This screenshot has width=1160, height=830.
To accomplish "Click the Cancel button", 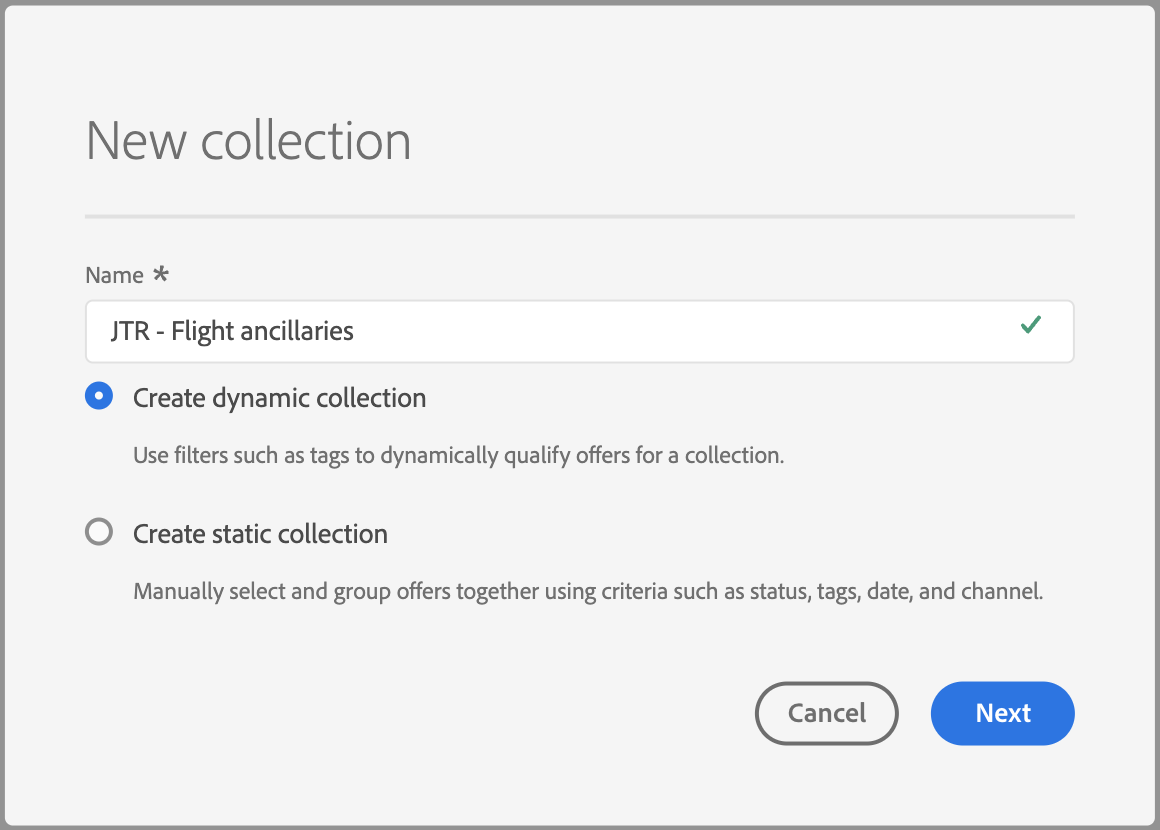I will pyautogui.click(x=826, y=713).
